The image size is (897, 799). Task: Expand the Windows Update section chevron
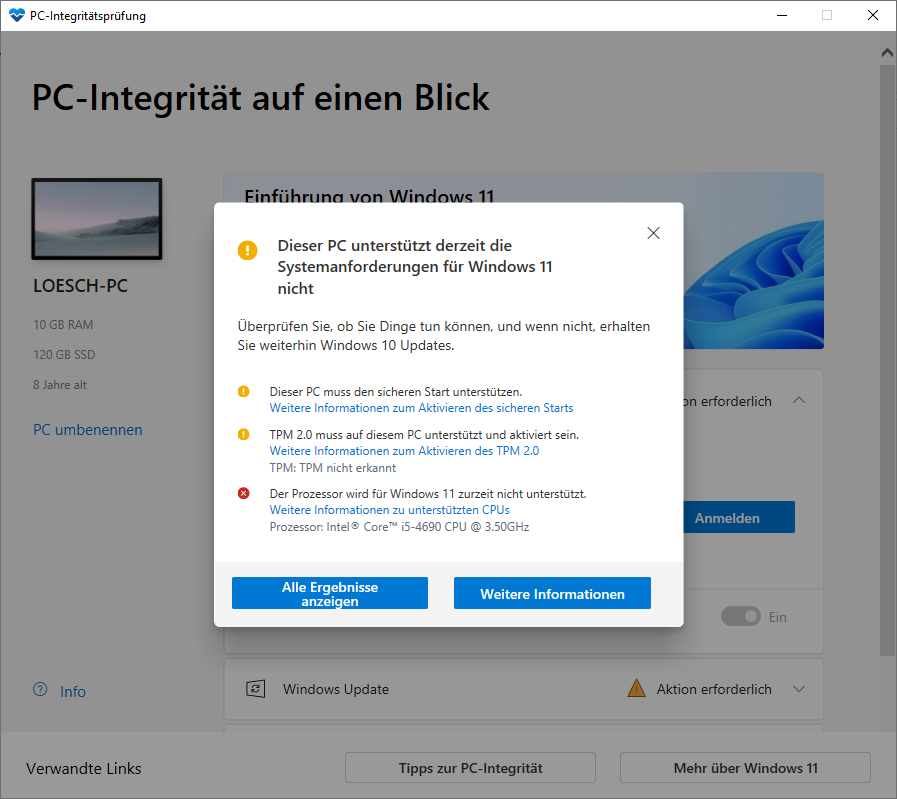pos(798,689)
